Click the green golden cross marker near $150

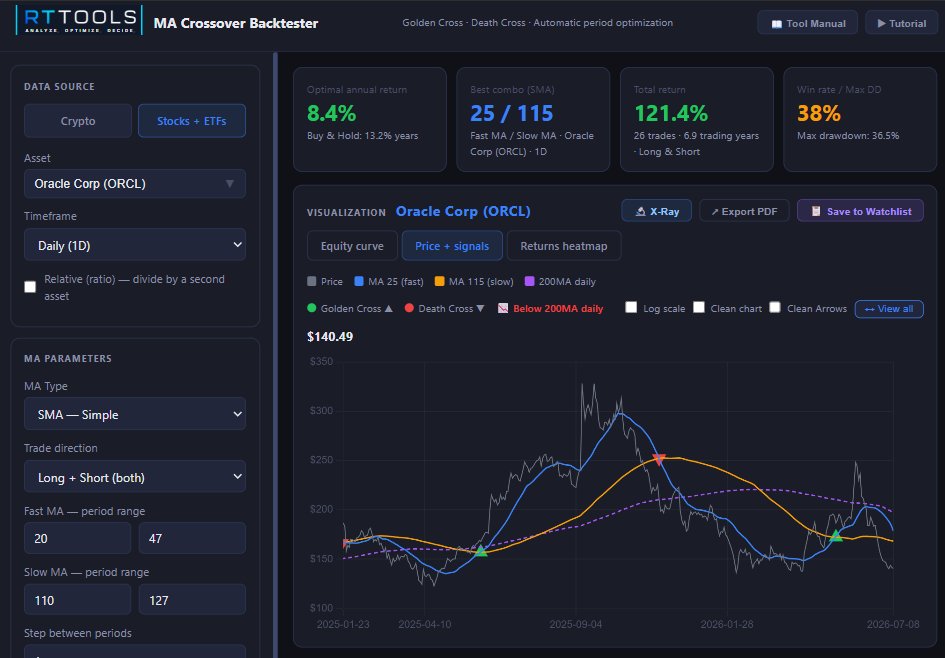[480, 551]
